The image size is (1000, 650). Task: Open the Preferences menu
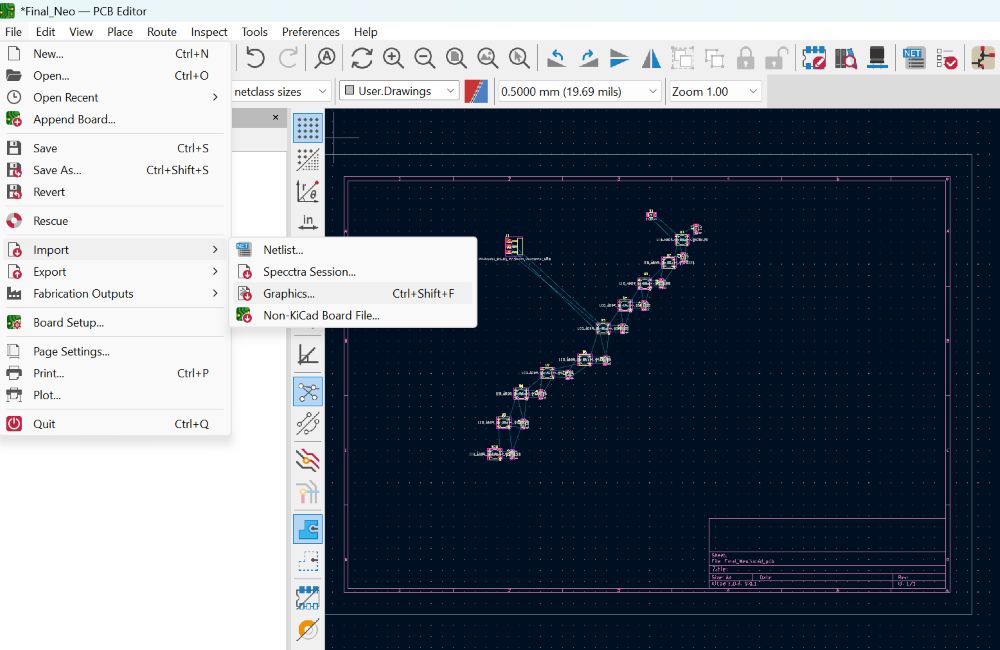311,32
